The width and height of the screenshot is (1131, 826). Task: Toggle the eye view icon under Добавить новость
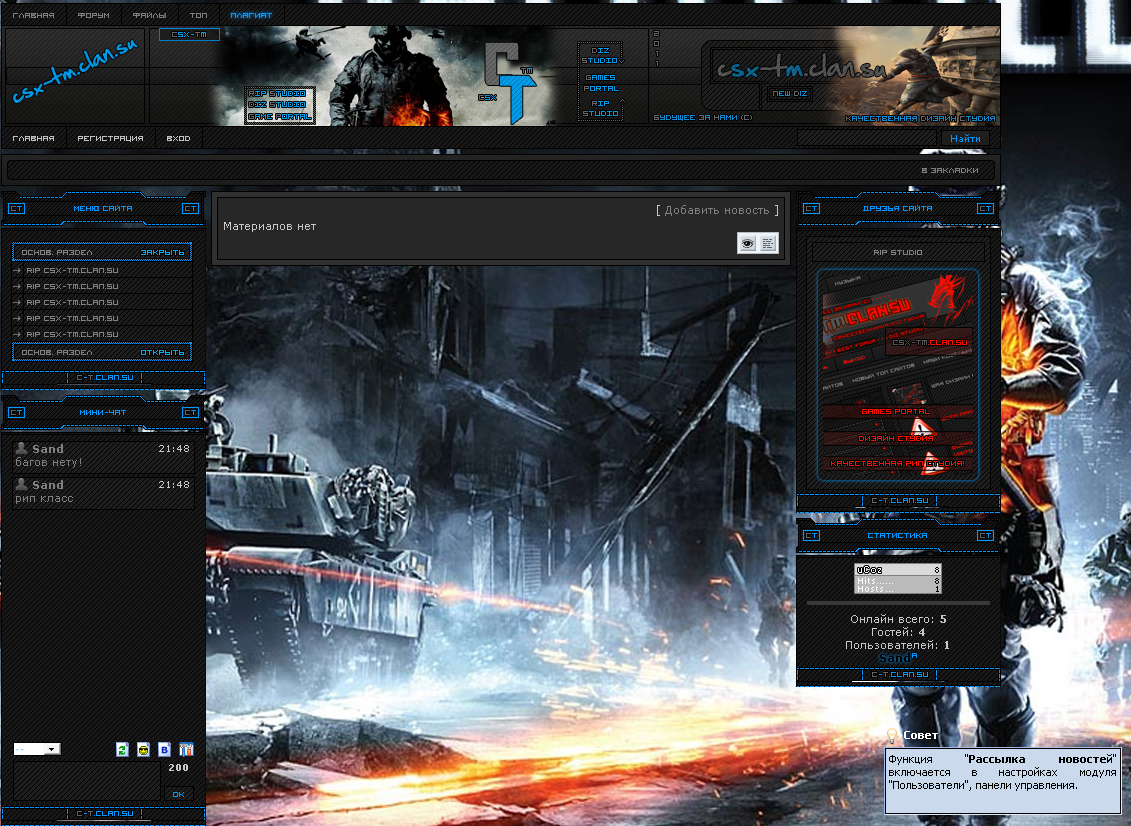[747, 244]
